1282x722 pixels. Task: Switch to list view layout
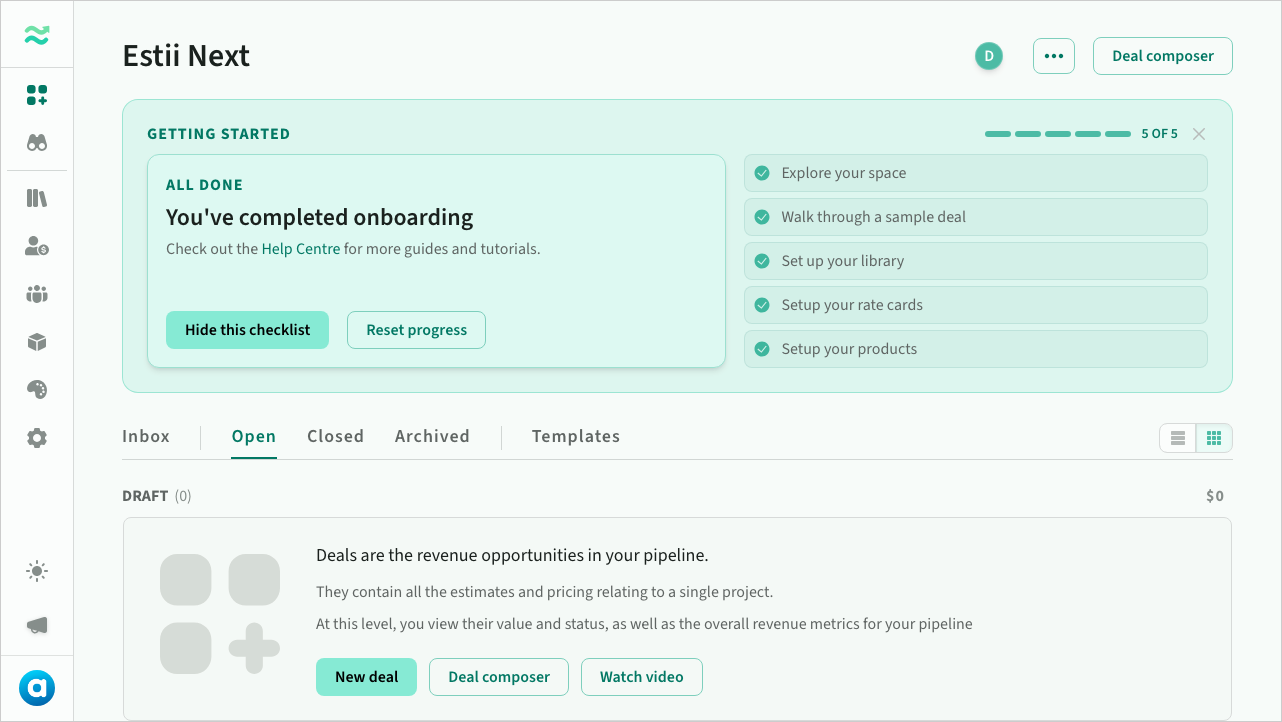coord(1178,438)
